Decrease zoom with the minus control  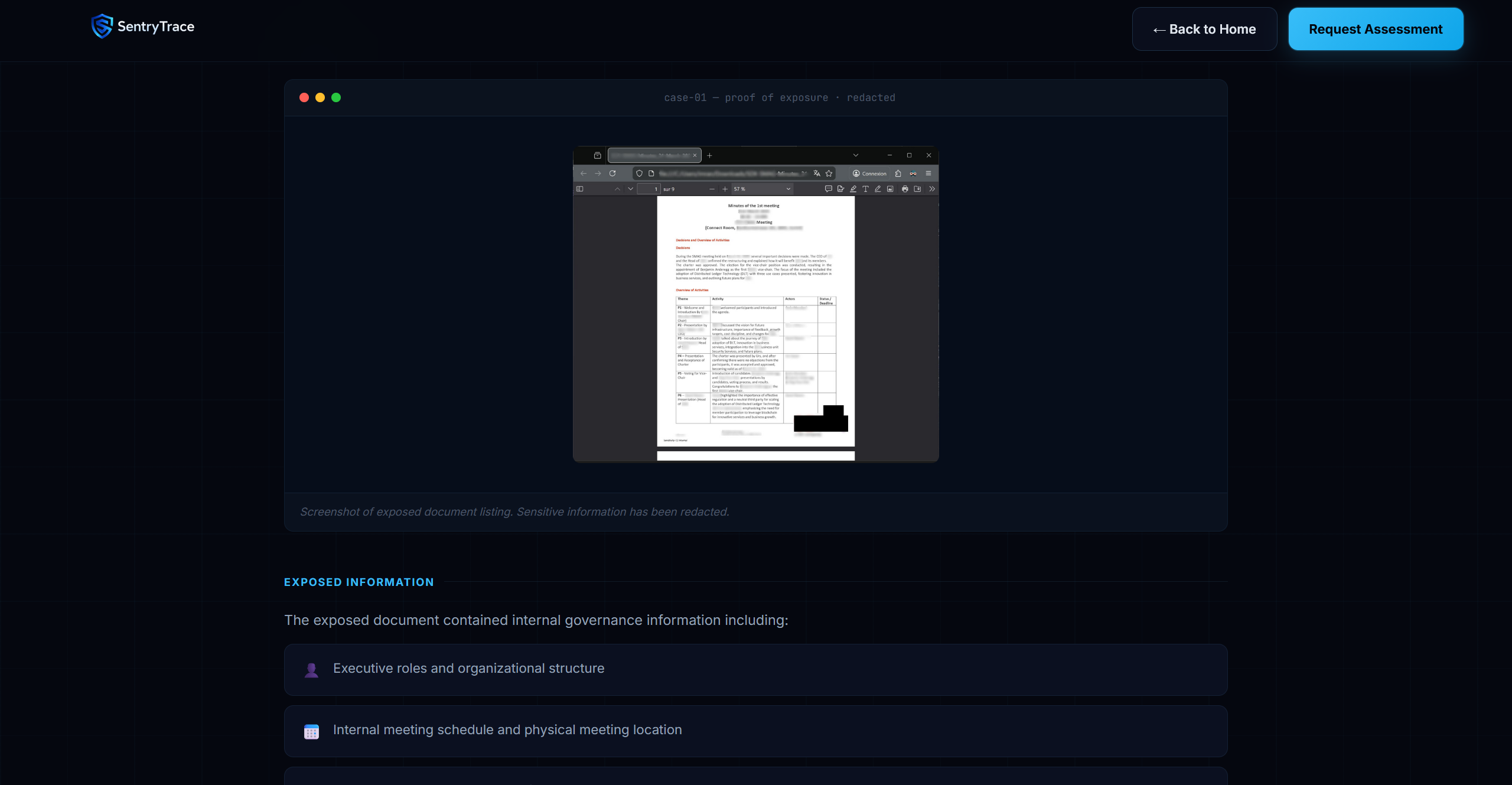pyautogui.click(x=712, y=189)
